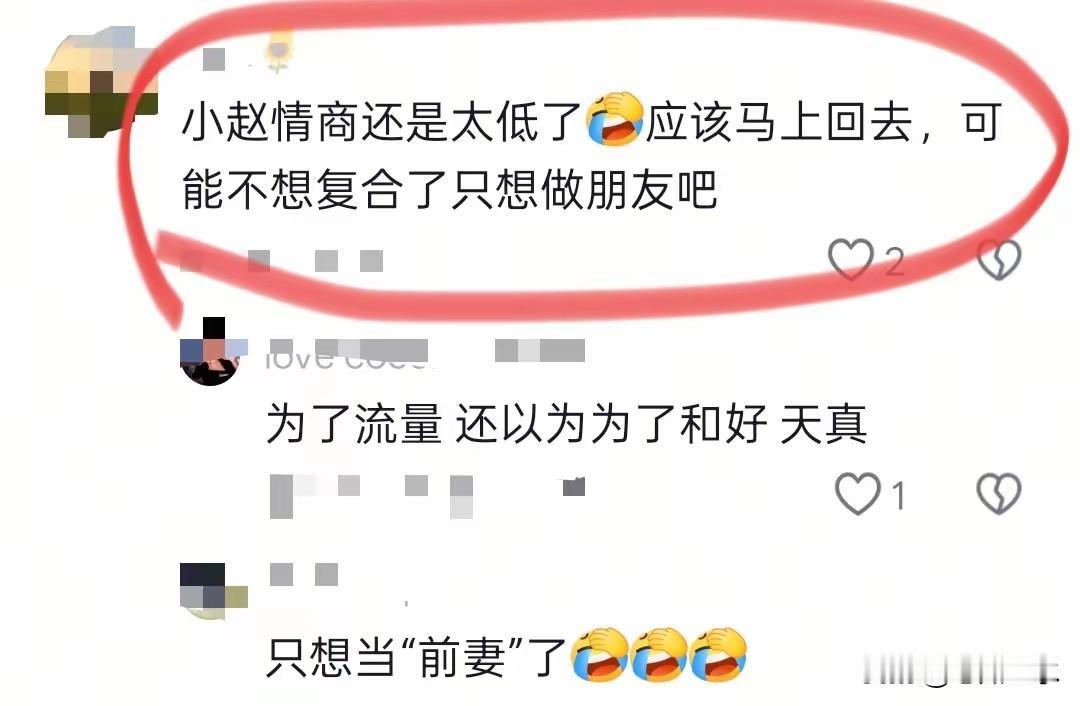Open the first commenter's pixelated avatar

pyautogui.click(x=101, y=83)
